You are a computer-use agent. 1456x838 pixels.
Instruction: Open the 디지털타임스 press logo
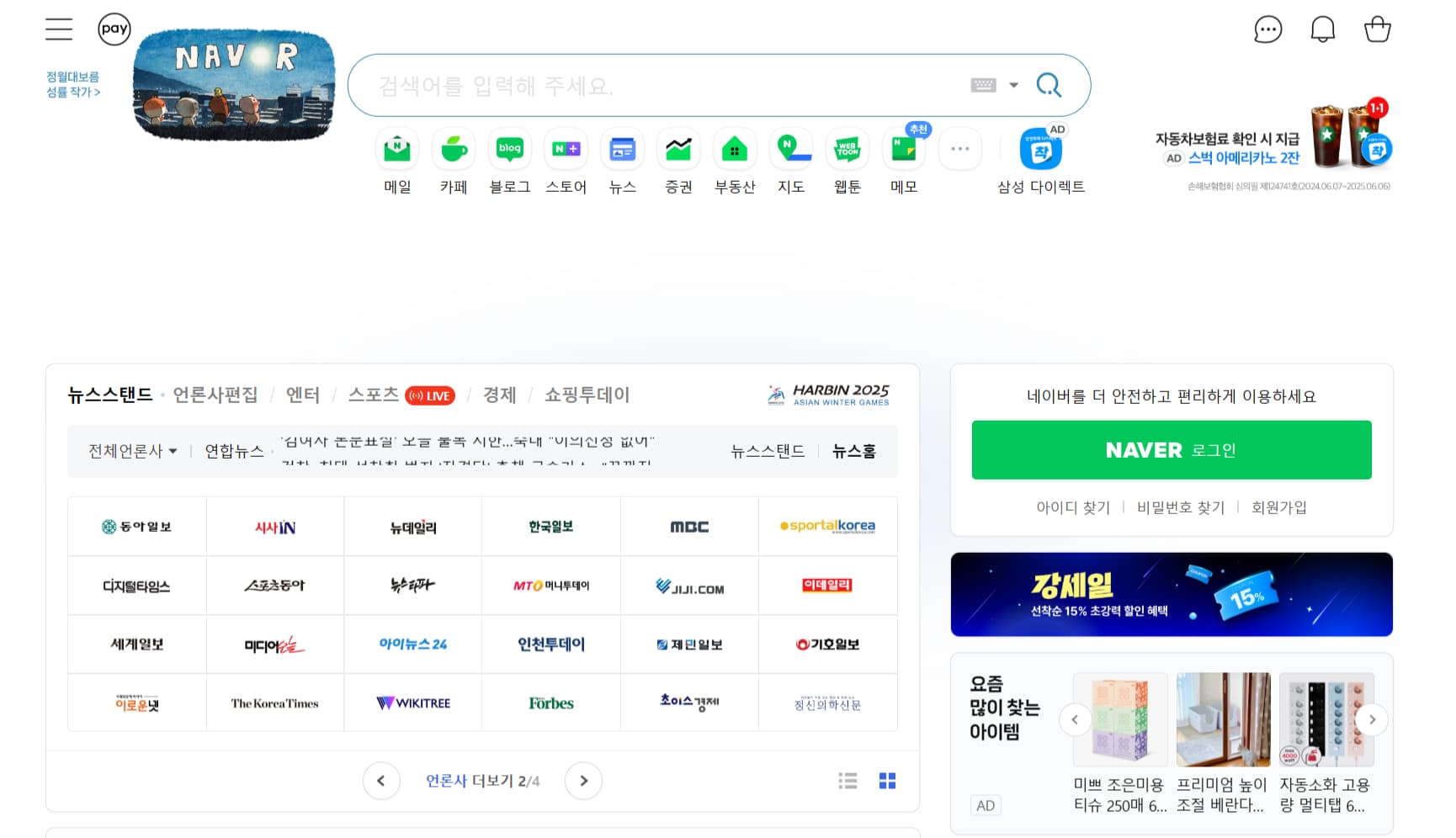pos(136,586)
